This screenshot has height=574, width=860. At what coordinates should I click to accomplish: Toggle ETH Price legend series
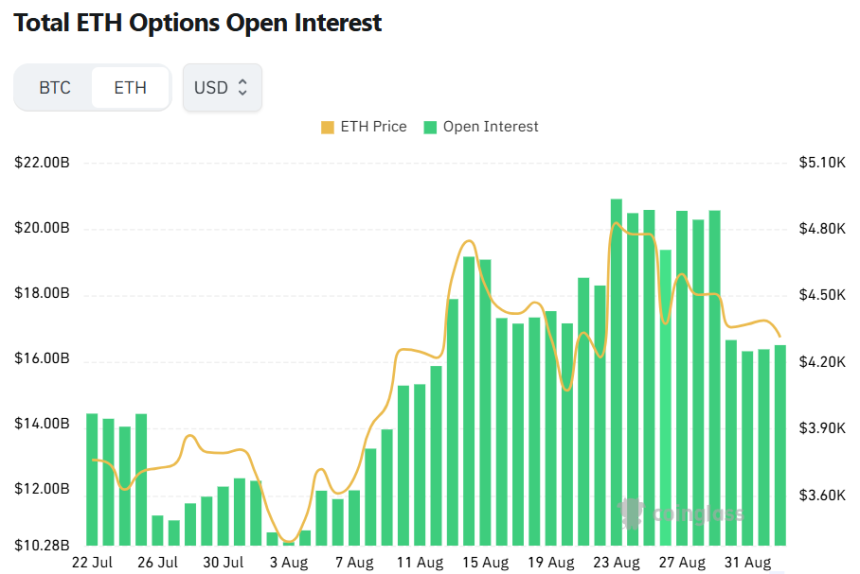(364, 127)
